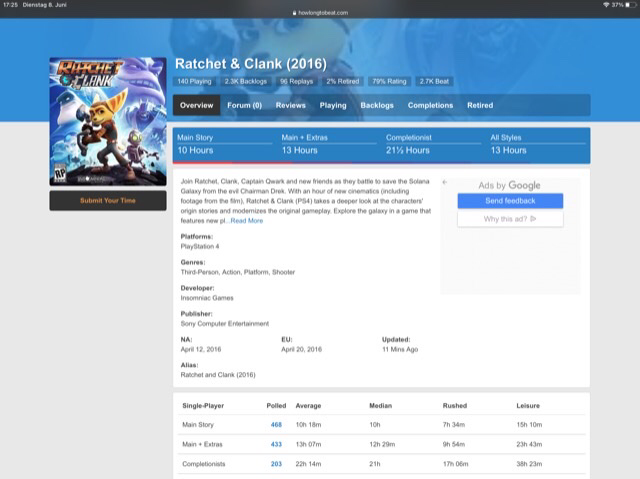Open the 433 polled Main + Extras link
This screenshot has width=640, height=479.
tap(276, 444)
